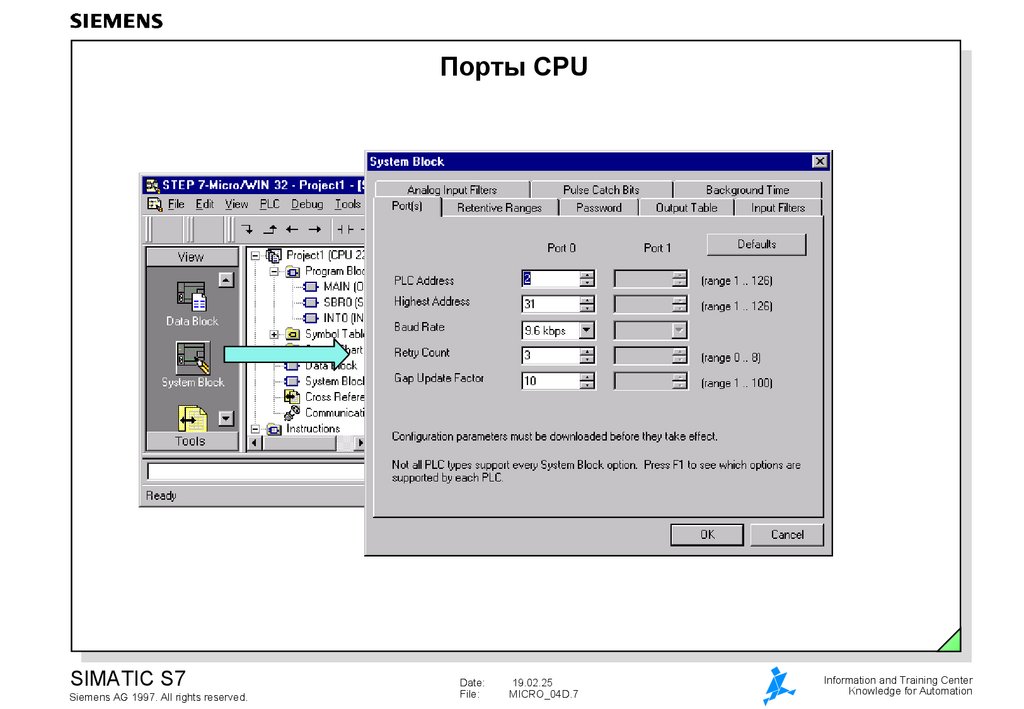This screenshot has height=709, width=1024.
Task: Open the disabled Port 1 Baud Rate dropdown
Action: [679, 330]
